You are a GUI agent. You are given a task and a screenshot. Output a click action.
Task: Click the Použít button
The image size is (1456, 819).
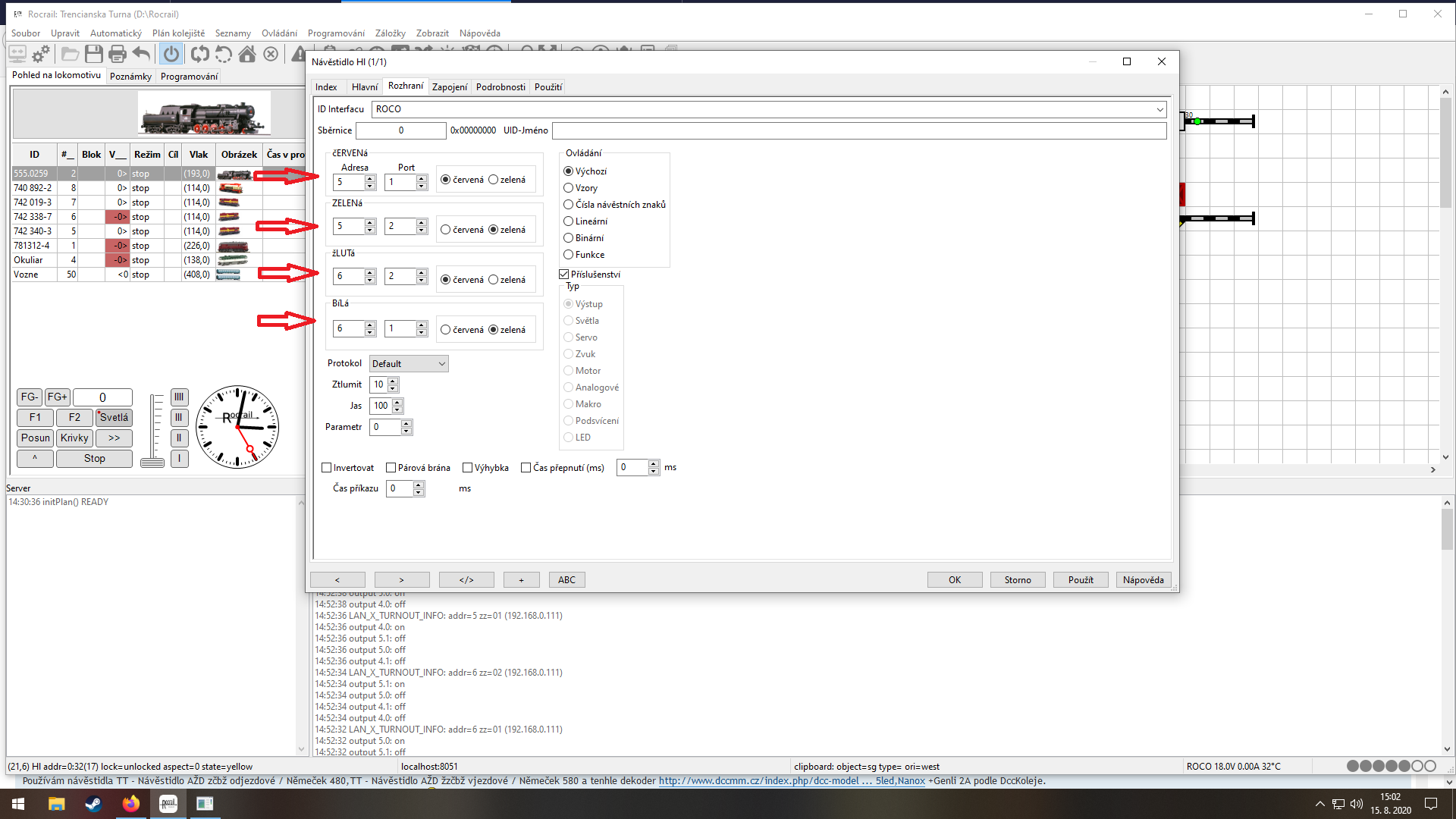pyautogui.click(x=1080, y=580)
